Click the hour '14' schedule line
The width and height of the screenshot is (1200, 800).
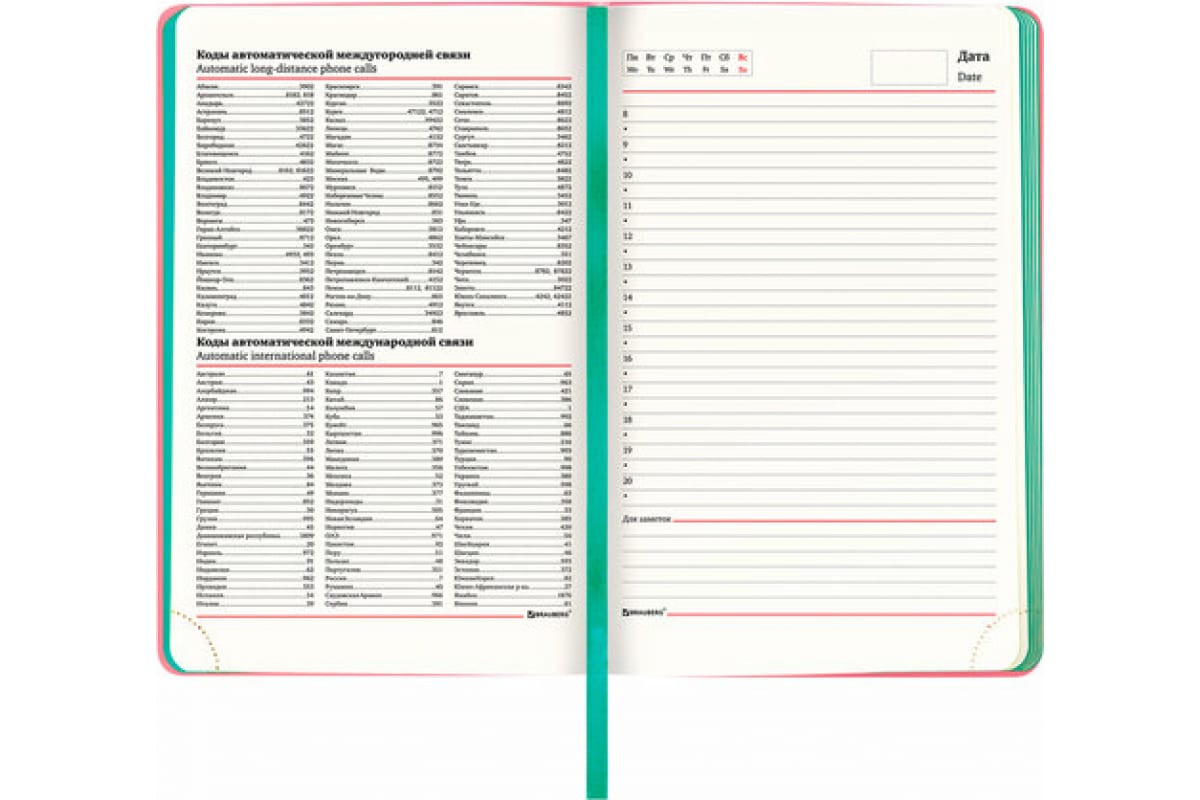809,298
